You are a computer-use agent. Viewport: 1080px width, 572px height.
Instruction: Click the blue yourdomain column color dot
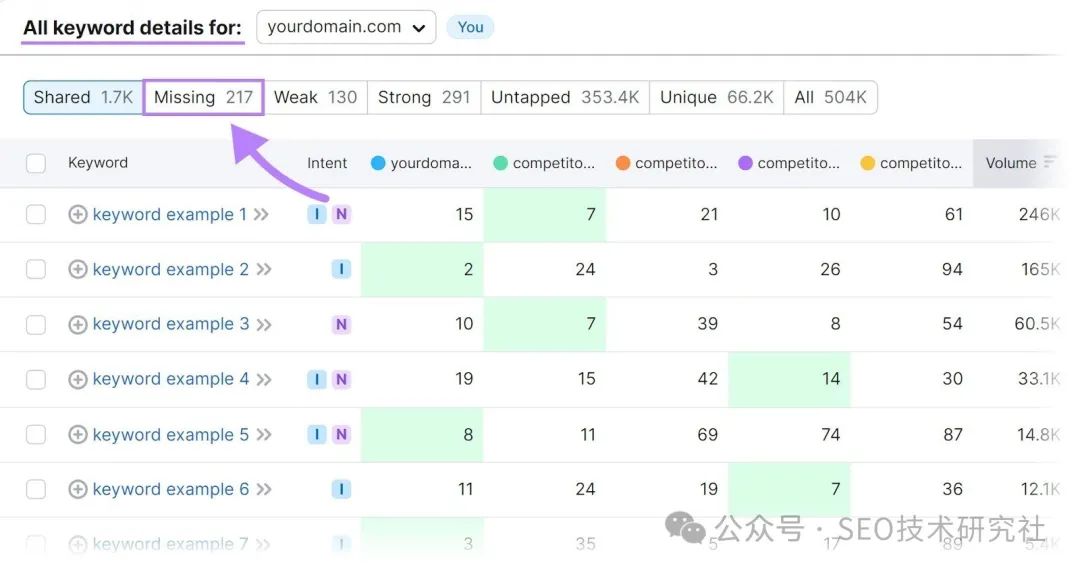[378, 163]
